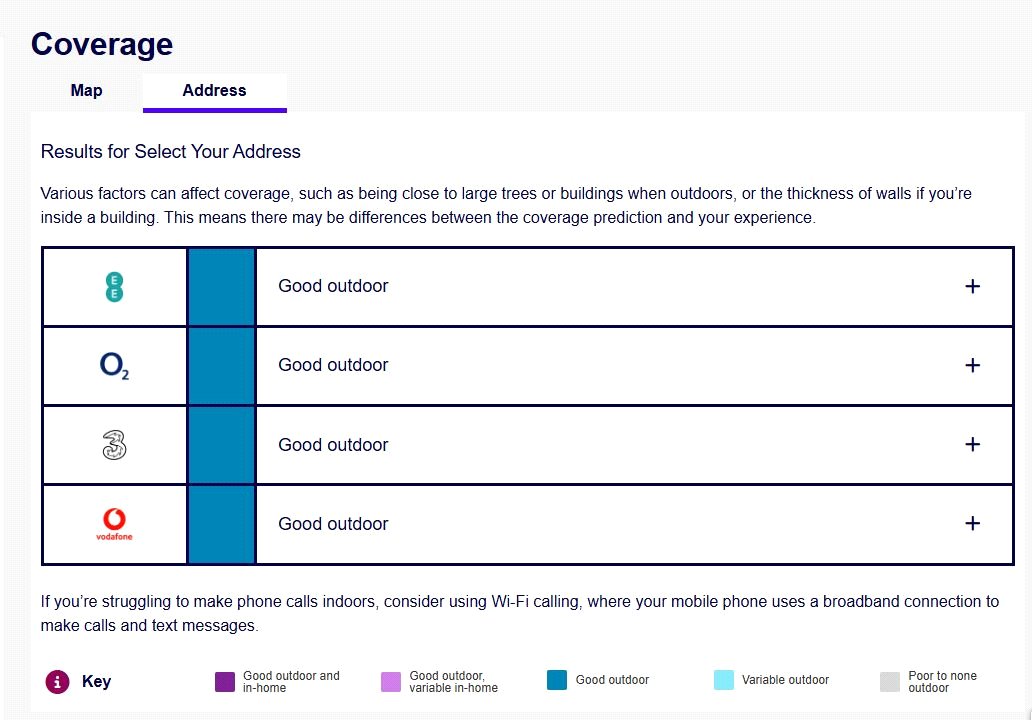The image size is (1032, 720).
Task: Click the lilac 'variable in-home' key swatch
Action: point(391,682)
